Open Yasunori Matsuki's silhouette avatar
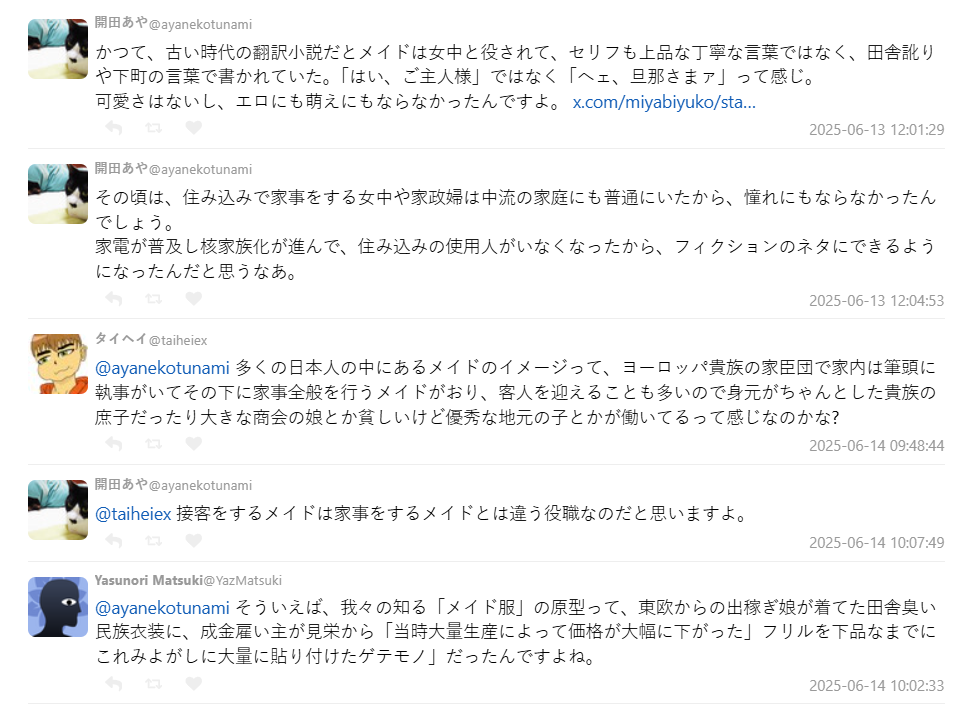This screenshot has height=707, width=956. 58,607
